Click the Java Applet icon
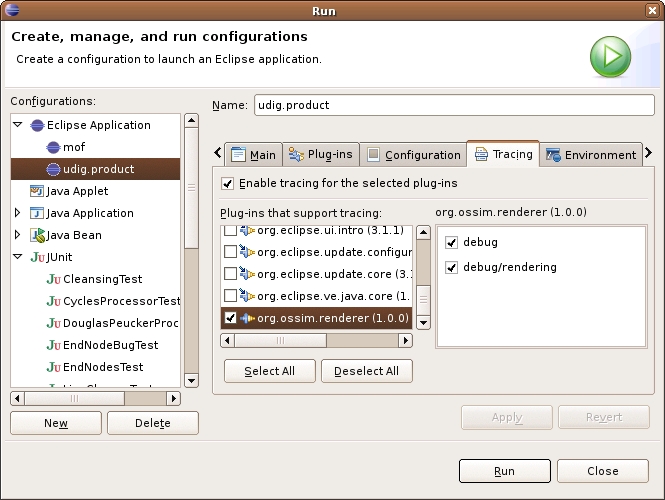This screenshot has height=500, width=665. tap(37, 191)
